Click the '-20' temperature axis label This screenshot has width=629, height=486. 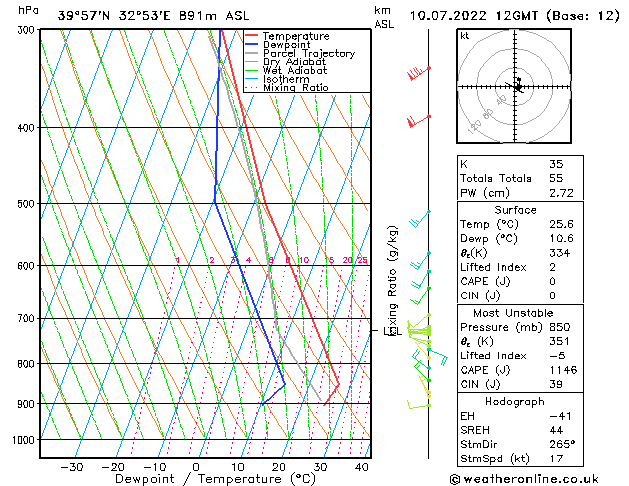[x=113, y=467]
